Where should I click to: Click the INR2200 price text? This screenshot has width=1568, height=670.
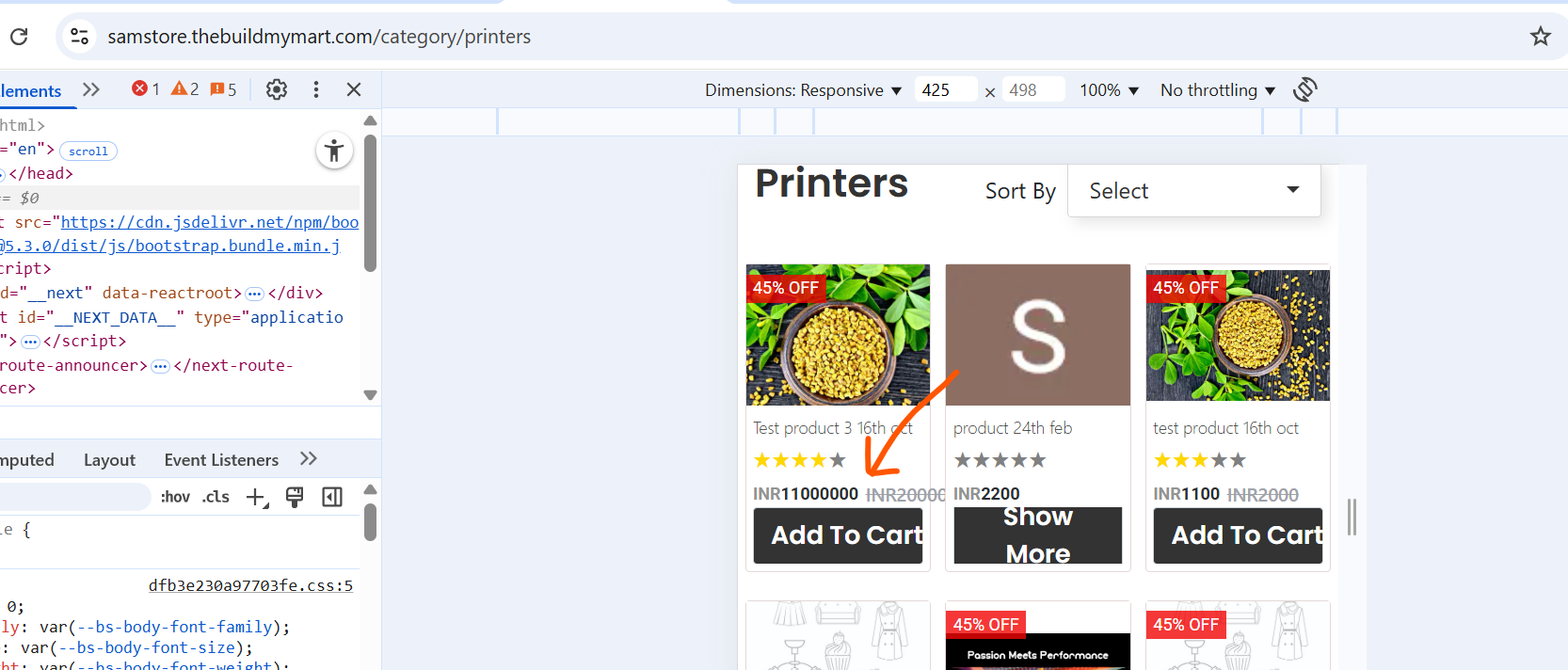coord(986,494)
